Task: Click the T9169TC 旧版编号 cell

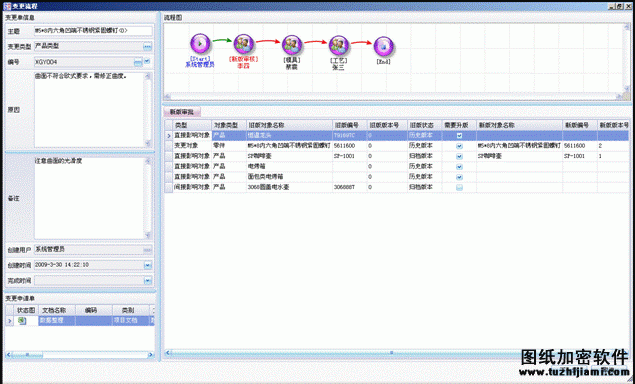Action: (349, 136)
